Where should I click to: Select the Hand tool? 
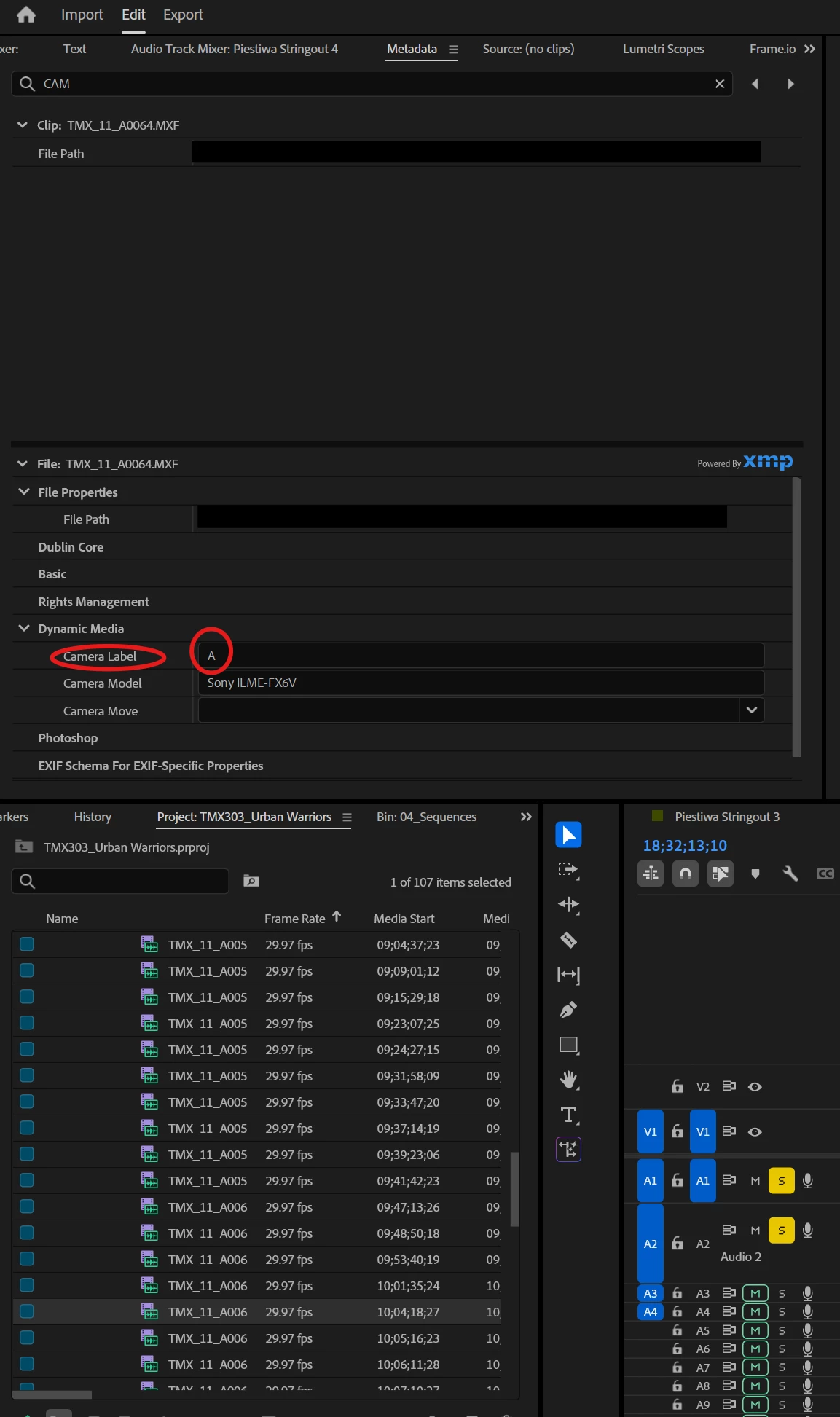pos(568,1080)
